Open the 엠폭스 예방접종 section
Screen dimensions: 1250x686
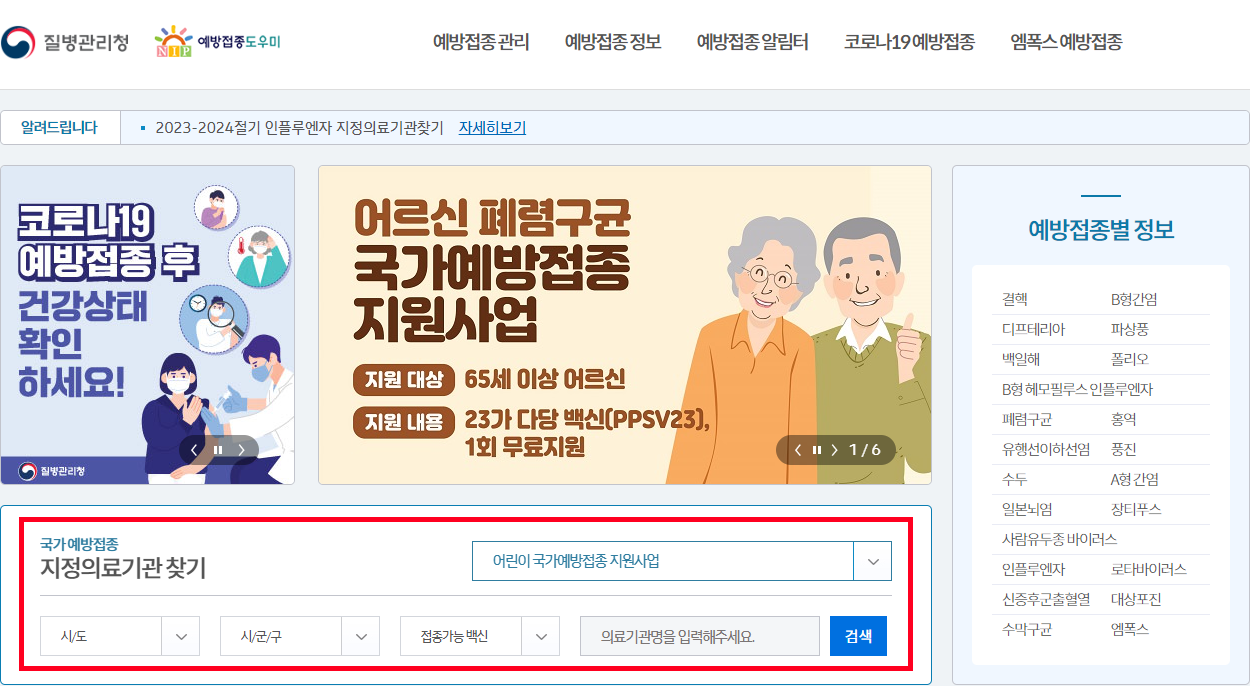[1066, 43]
